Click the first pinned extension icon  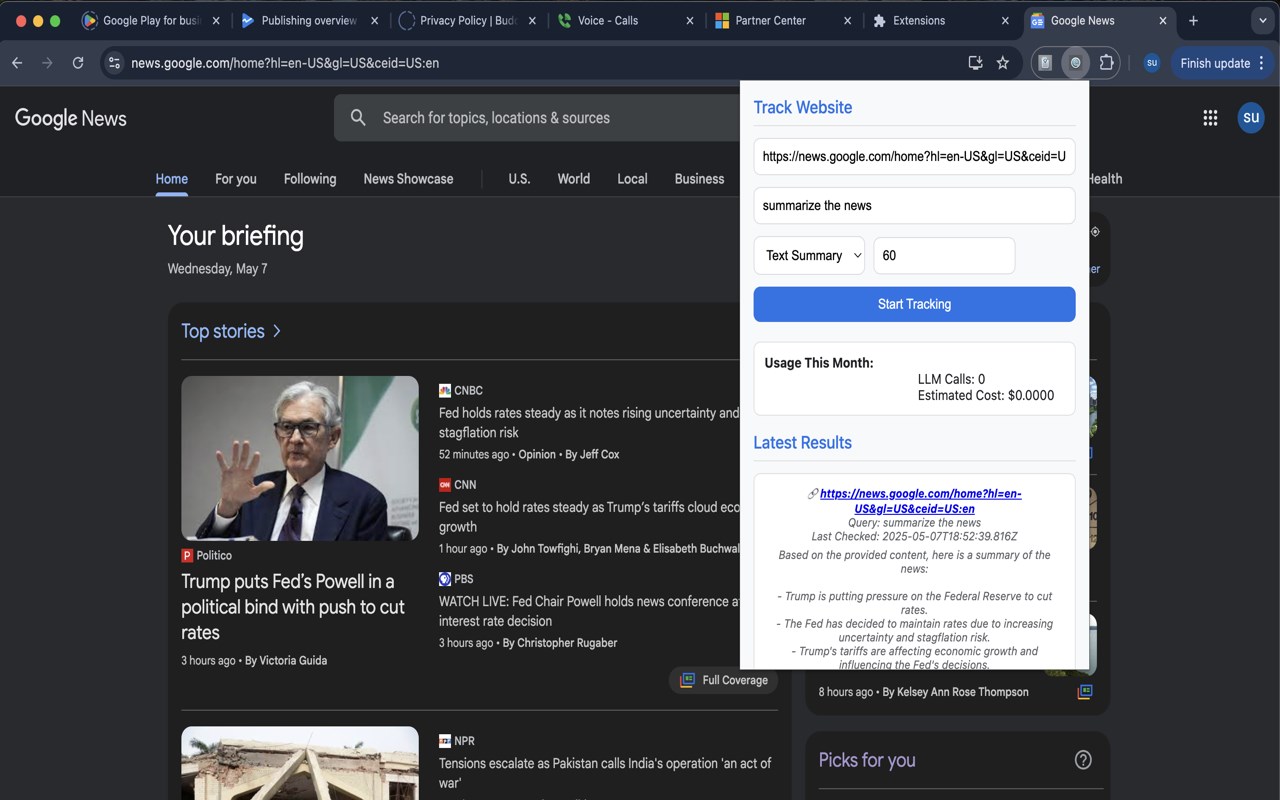pos(1045,63)
